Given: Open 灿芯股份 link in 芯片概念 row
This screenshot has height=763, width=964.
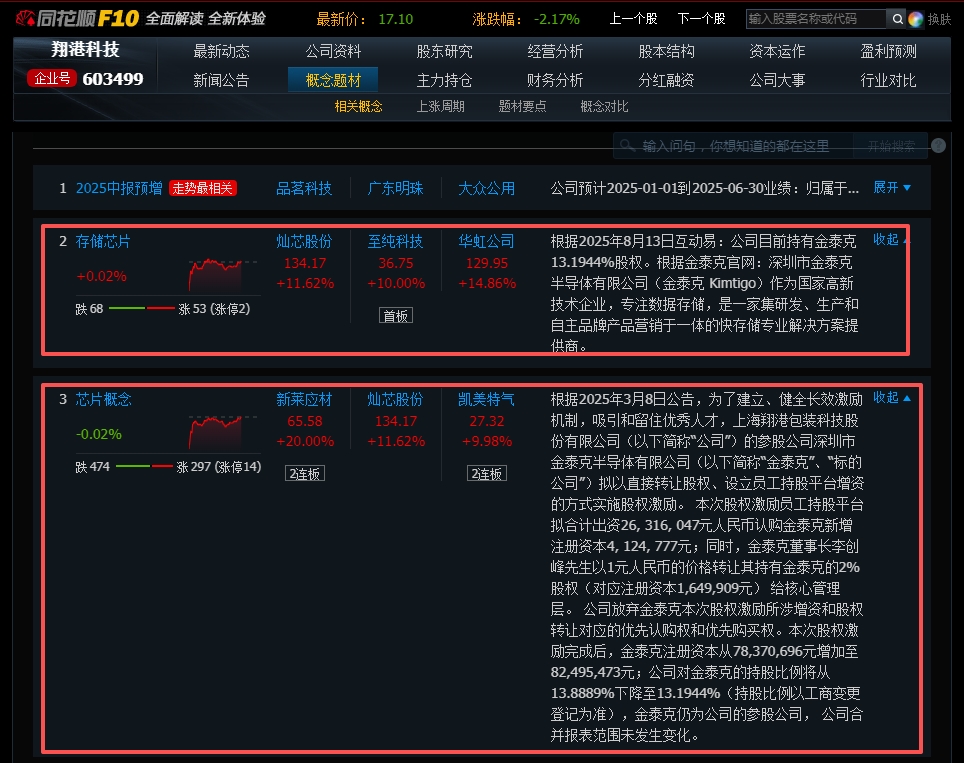Looking at the screenshot, I should 395,399.
